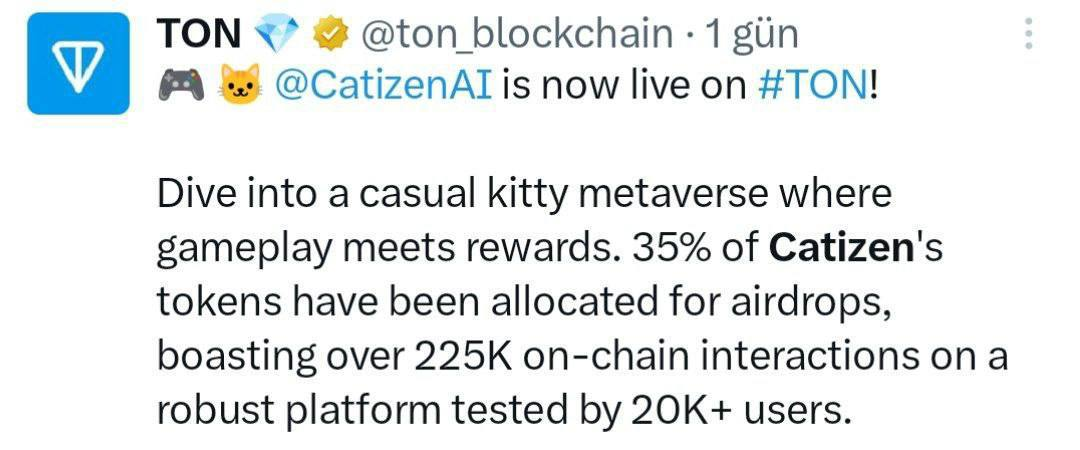
Task: Click the game controller emoji
Action: coord(180,84)
